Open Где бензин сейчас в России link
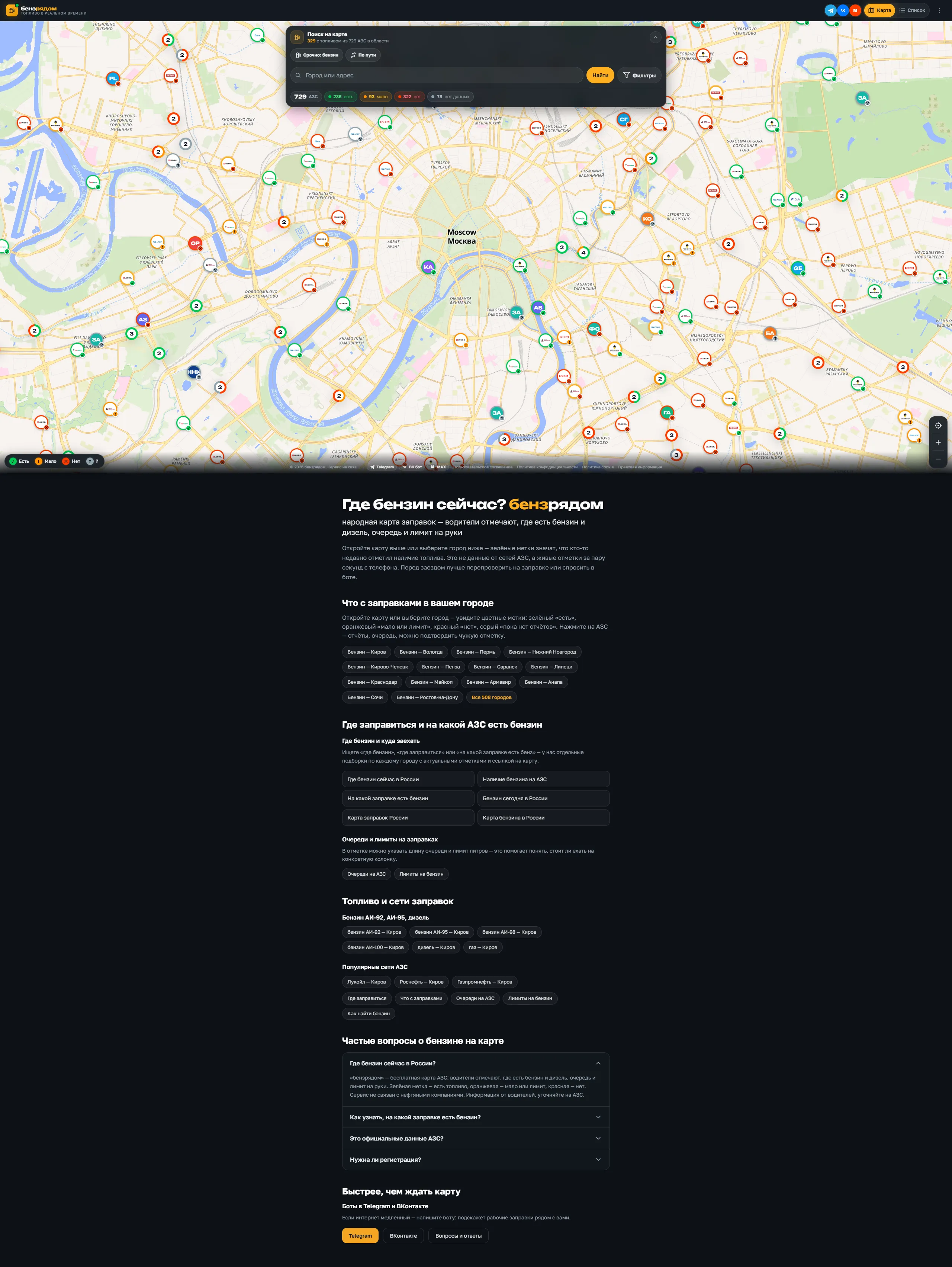This screenshot has width=952, height=1267. click(408, 779)
